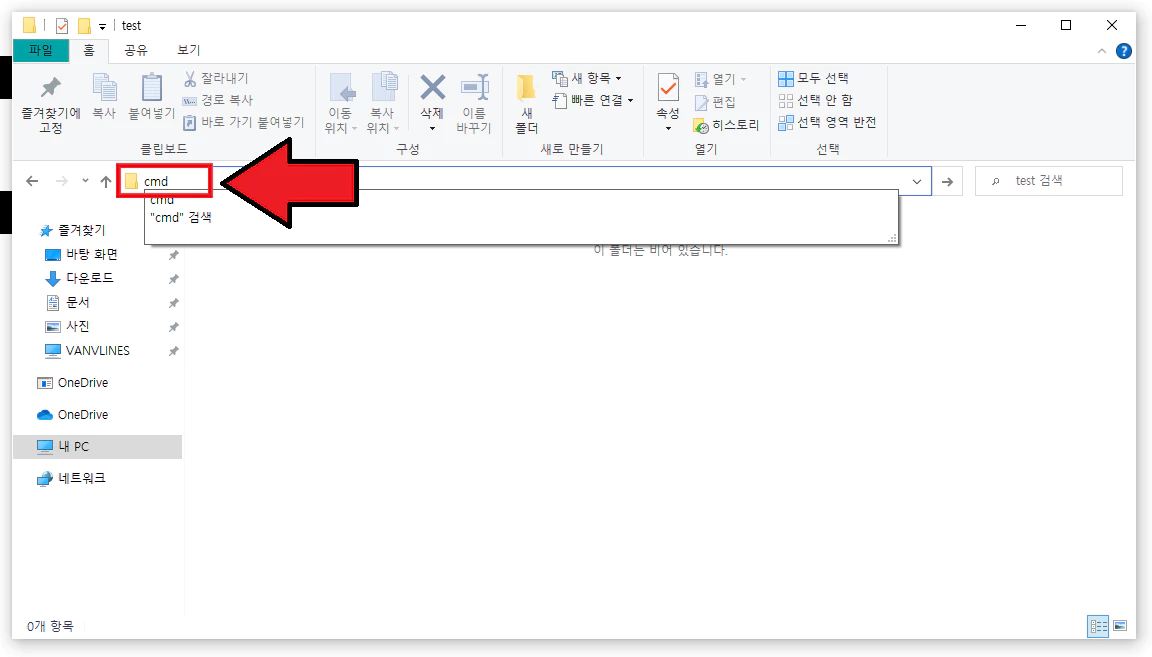
Task: Click Select all (모두 선택)
Action: click(813, 78)
